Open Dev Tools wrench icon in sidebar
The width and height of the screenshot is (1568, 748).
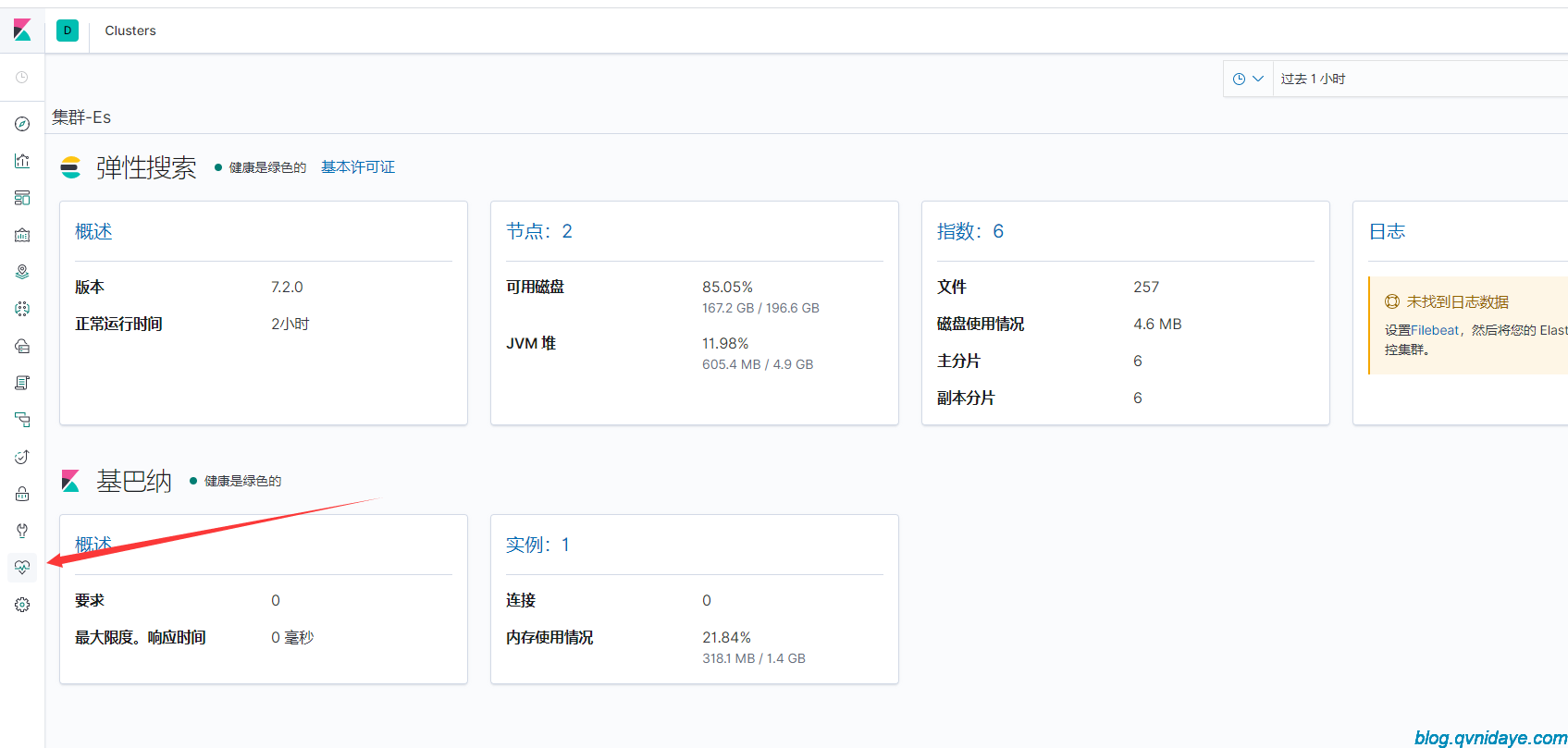22,531
